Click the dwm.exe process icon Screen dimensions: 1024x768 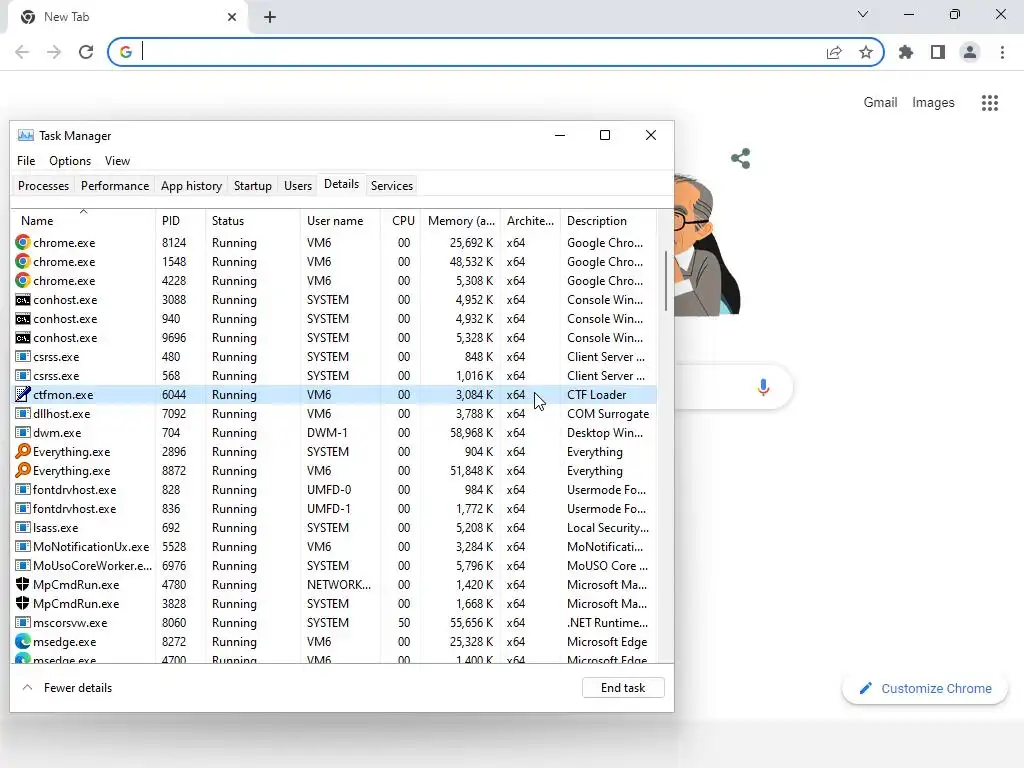pyautogui.click(x=23, y=432)
